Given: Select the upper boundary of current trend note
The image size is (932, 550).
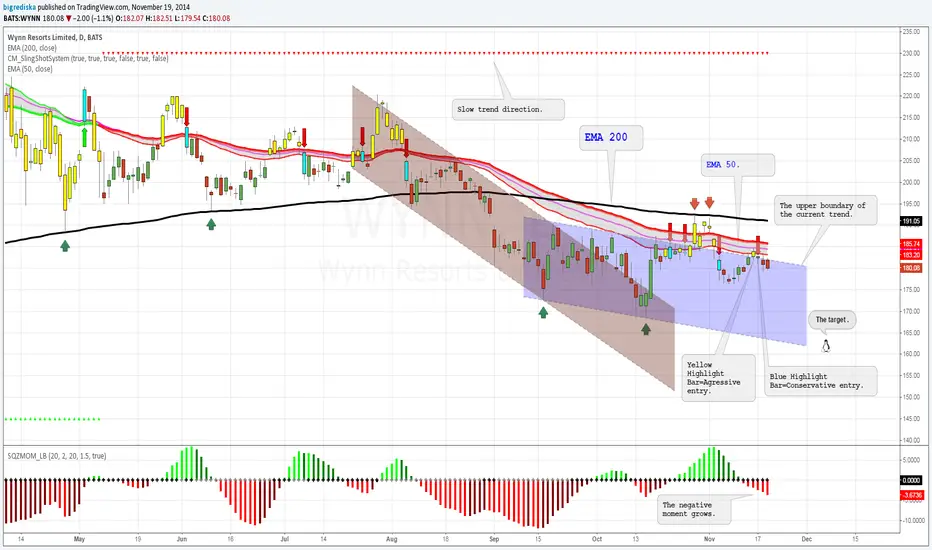Looking at the screenshot, I should click(826, 210).
